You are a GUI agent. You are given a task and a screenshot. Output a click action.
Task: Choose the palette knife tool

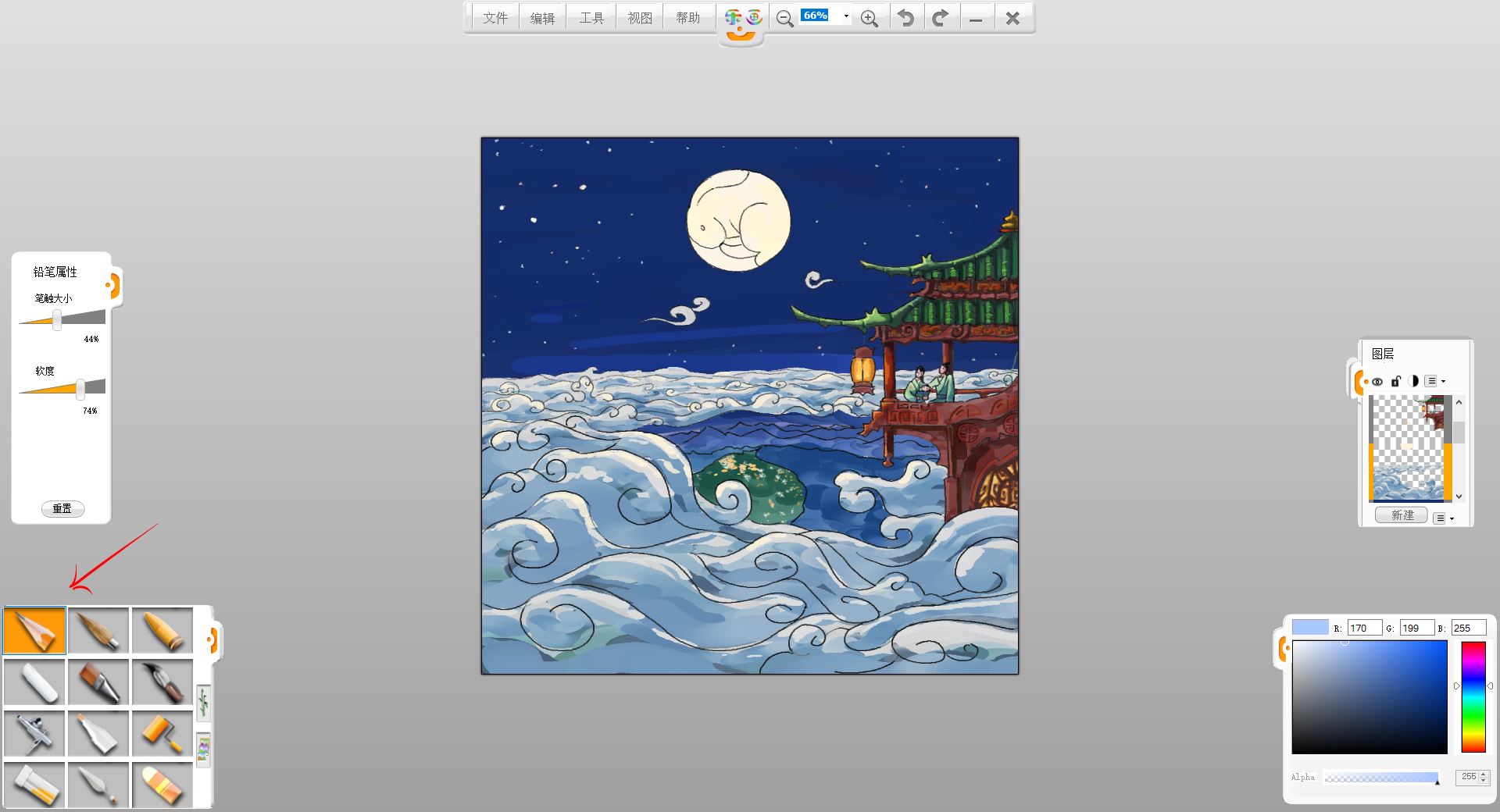[x=98, y=785]
